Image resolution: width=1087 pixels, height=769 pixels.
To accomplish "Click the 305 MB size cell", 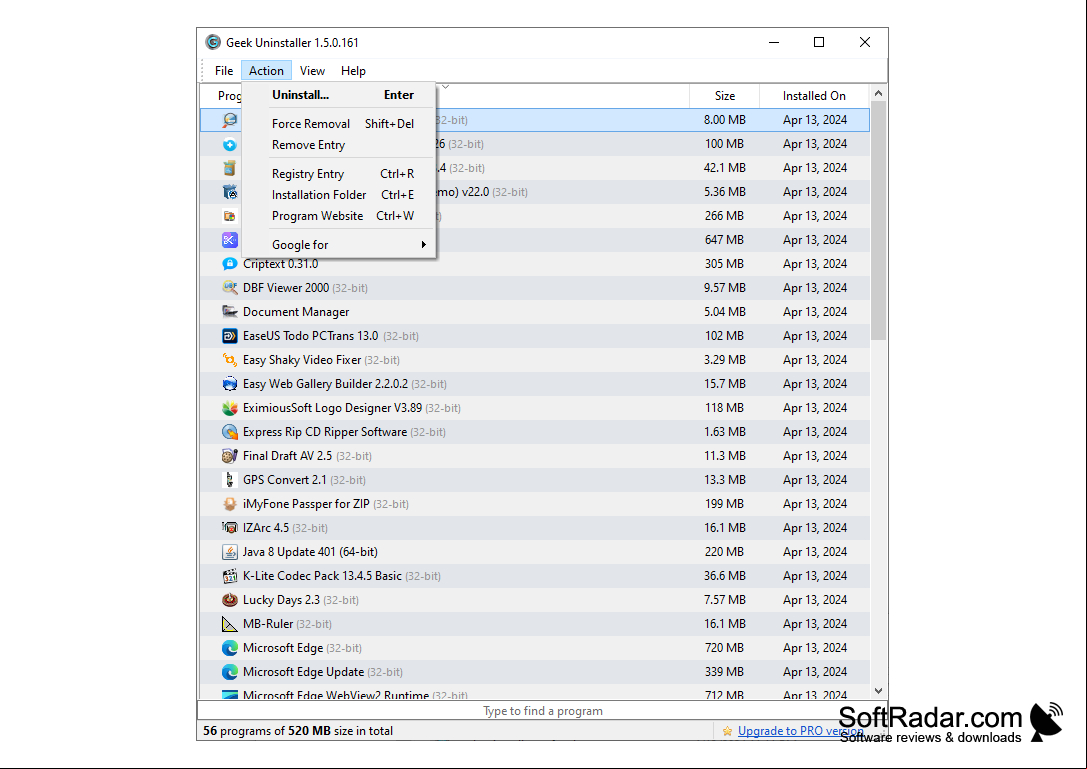I will [x=724, y=263].
